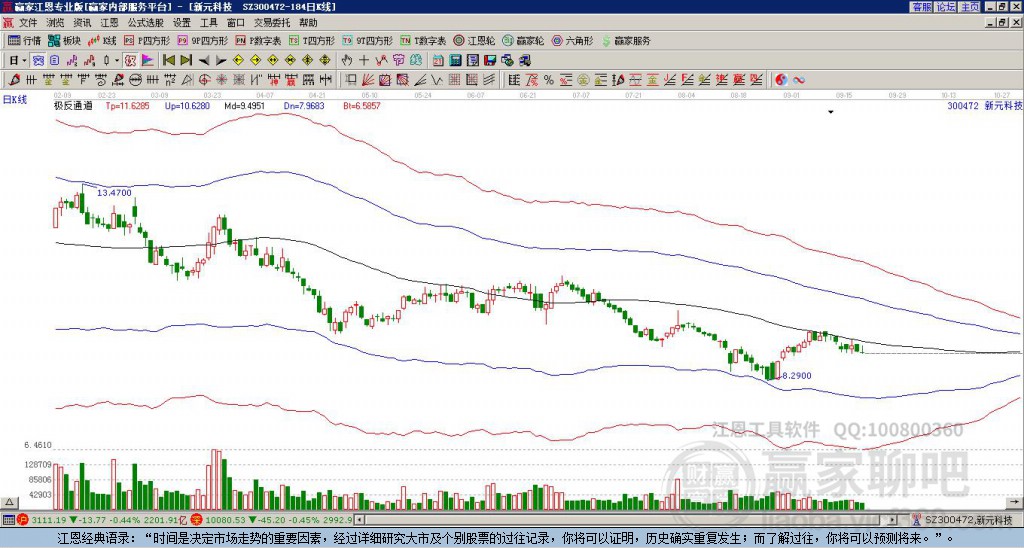
Task: Click the 日K线 label
Action: click(15, 100)
